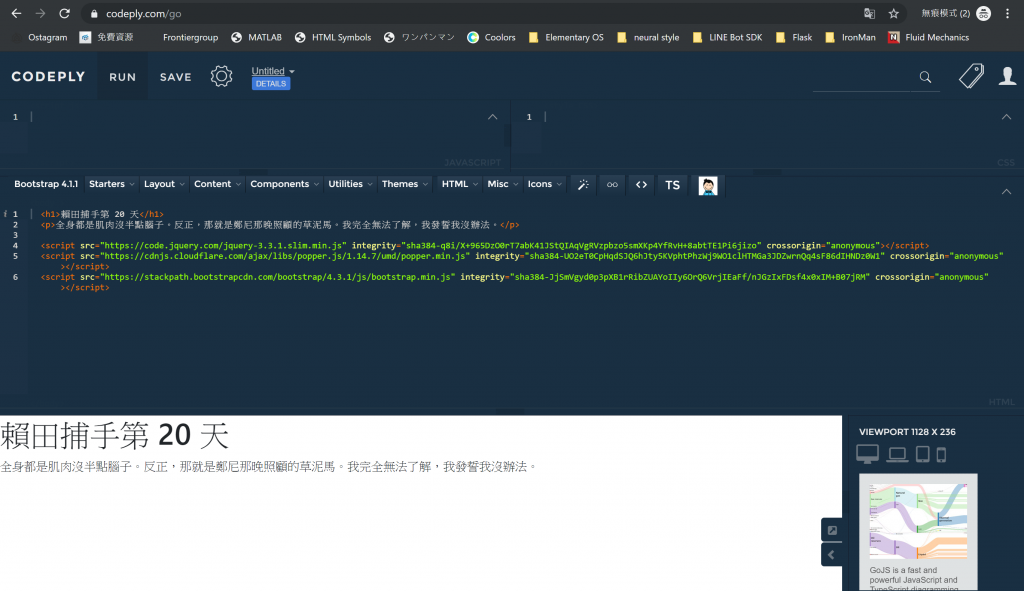Click the TS TypeScript toolbar button
The image size is (1024, 591).
(x=672, y=185)
